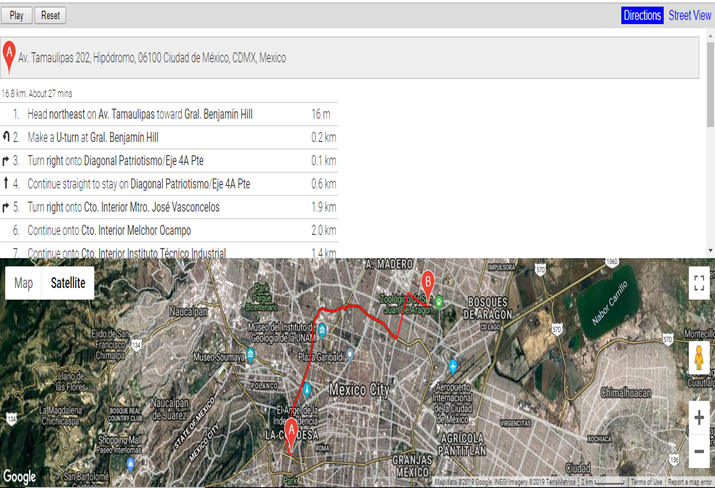Click the 1.9 km distance in step 5
Viewport: 715px width, 488px height.
click(324, 207)
